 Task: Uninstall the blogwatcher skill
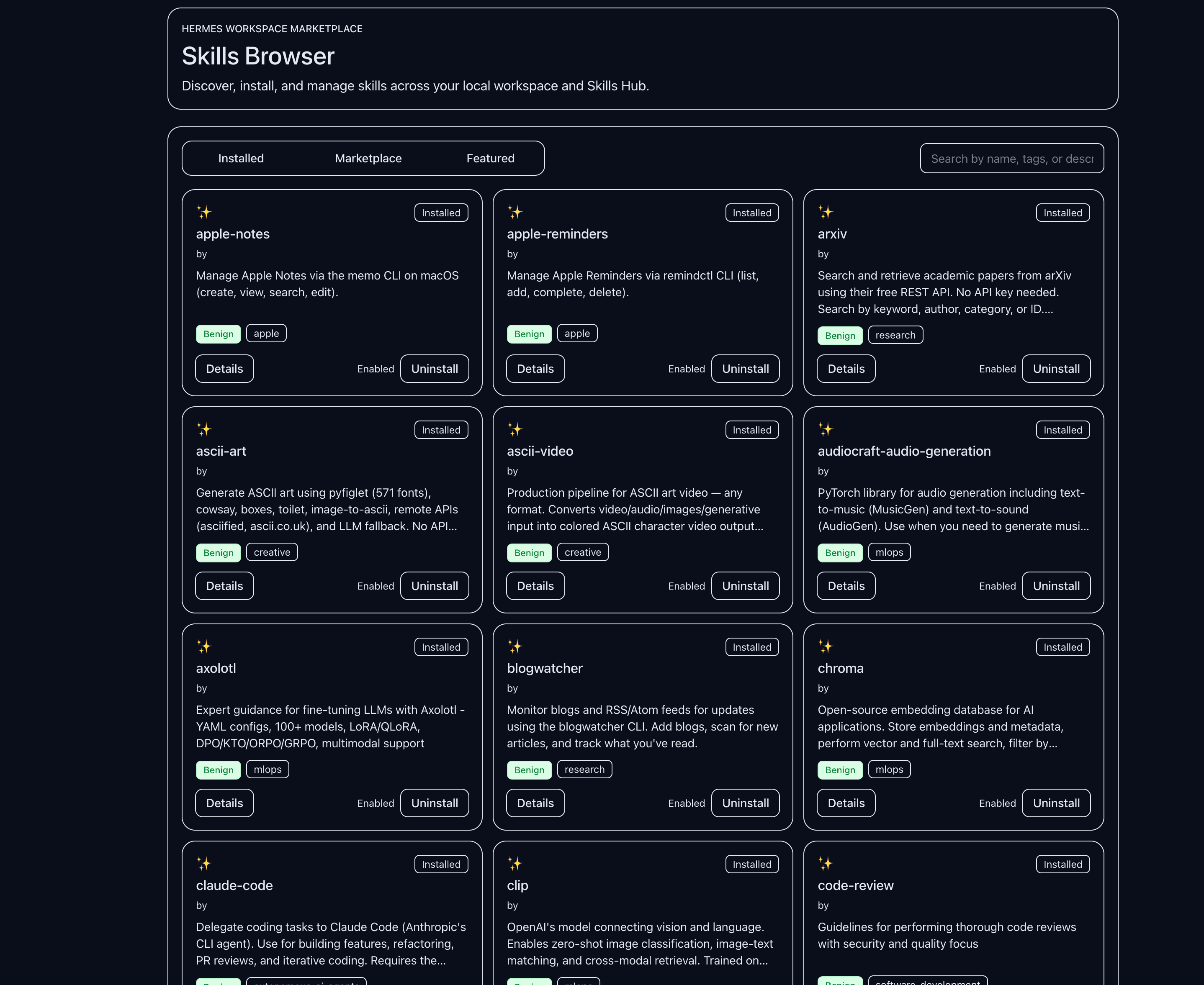click(745, 803)
